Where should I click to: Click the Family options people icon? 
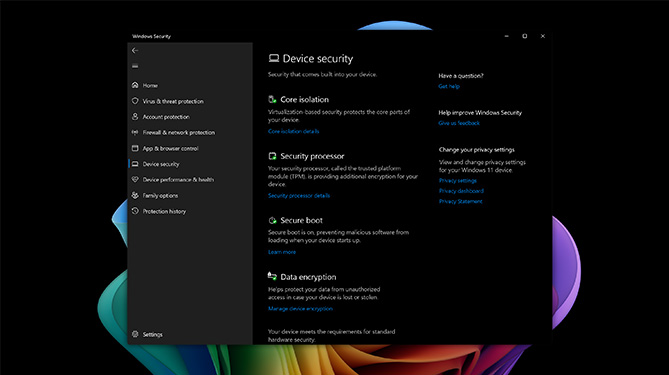135,195
